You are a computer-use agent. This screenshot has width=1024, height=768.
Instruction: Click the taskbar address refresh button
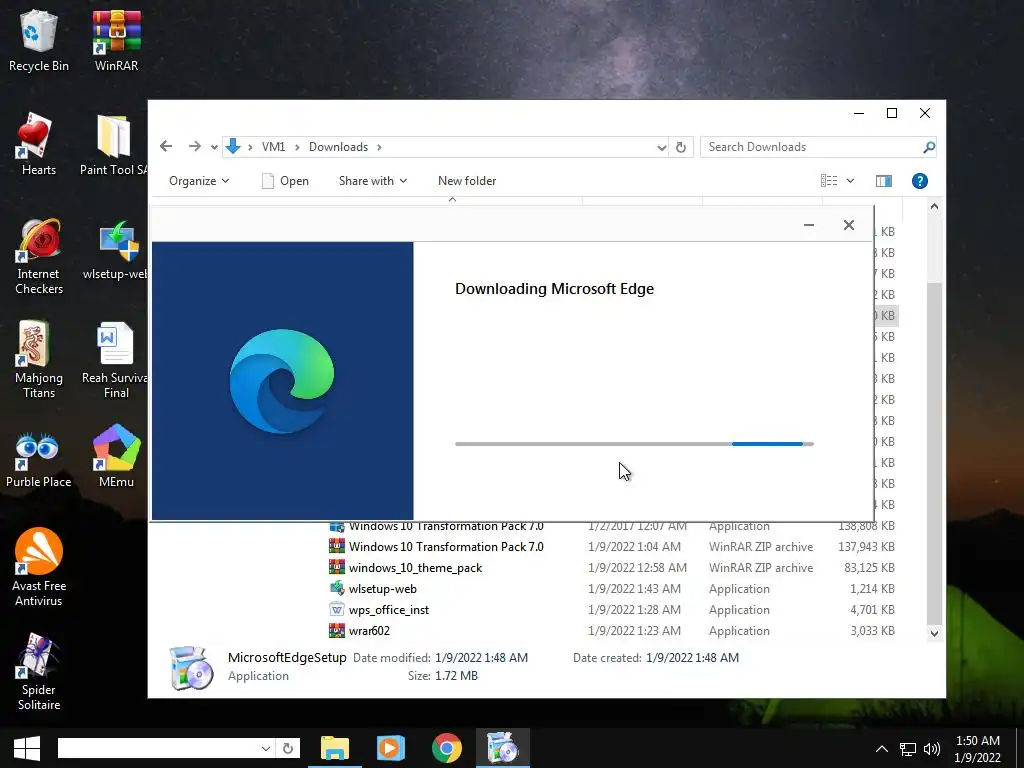[x=288, y=748]
